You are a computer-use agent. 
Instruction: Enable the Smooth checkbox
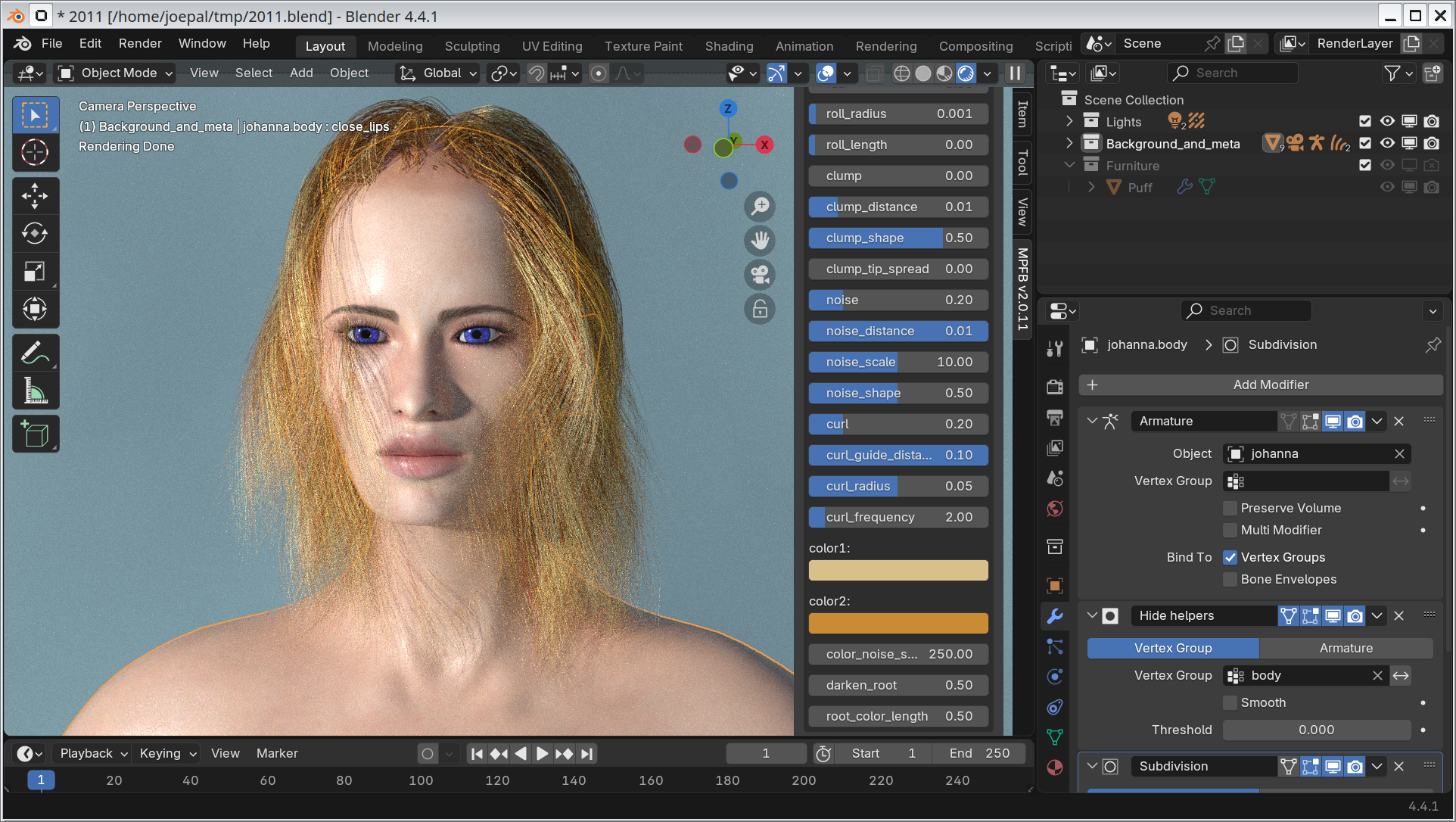point(1230,702)
